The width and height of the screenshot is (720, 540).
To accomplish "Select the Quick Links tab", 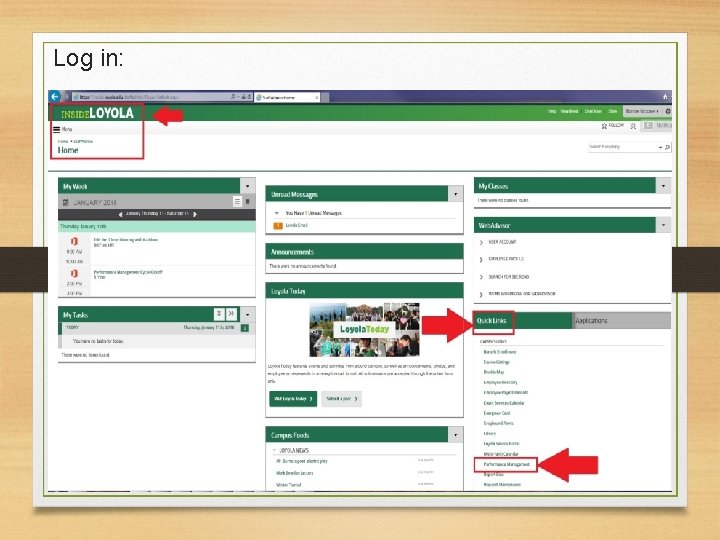I will point(491,321).
